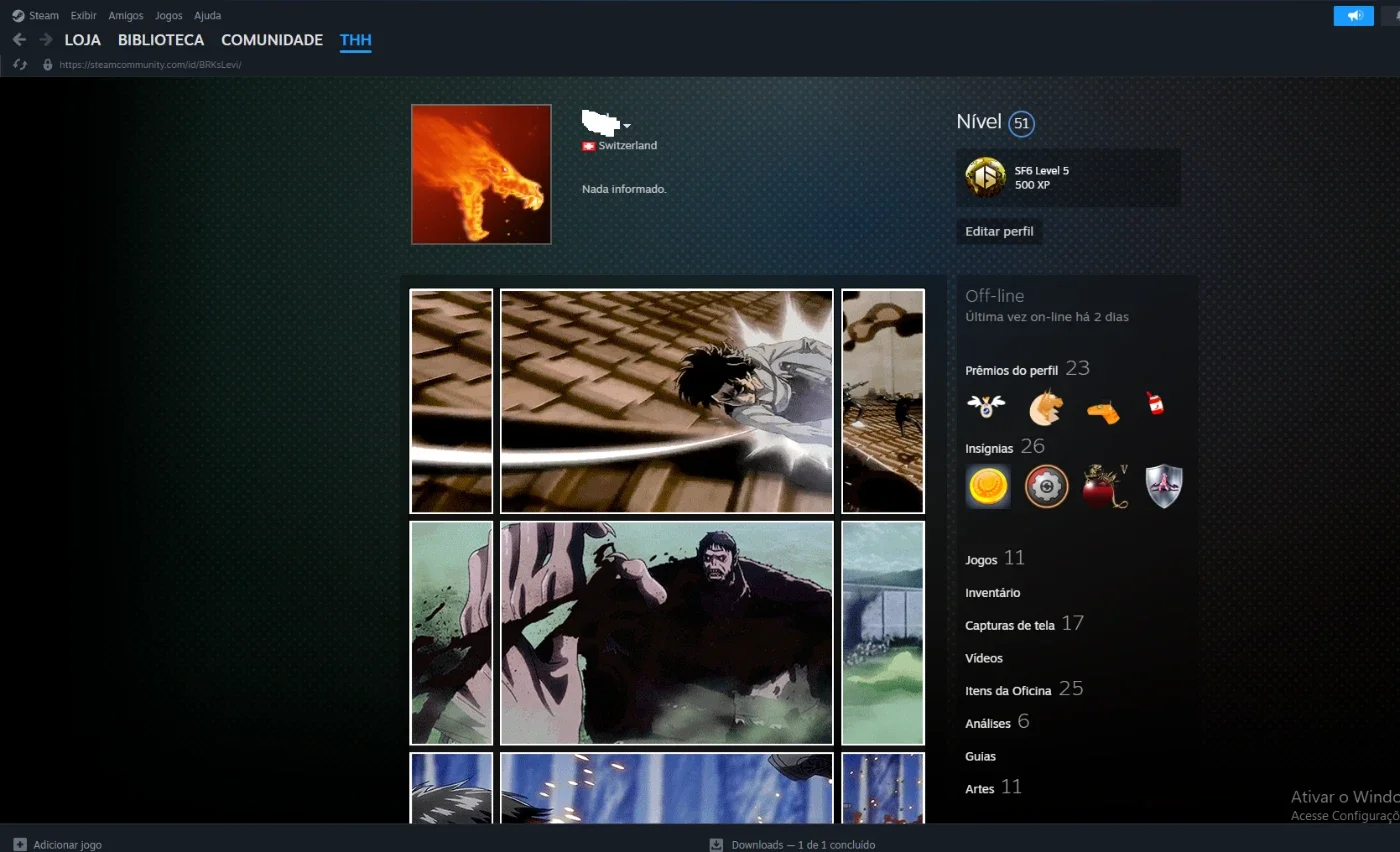Click the Nível label
The height and width of the screenshot is (852, 1400).
pos(979,122)
